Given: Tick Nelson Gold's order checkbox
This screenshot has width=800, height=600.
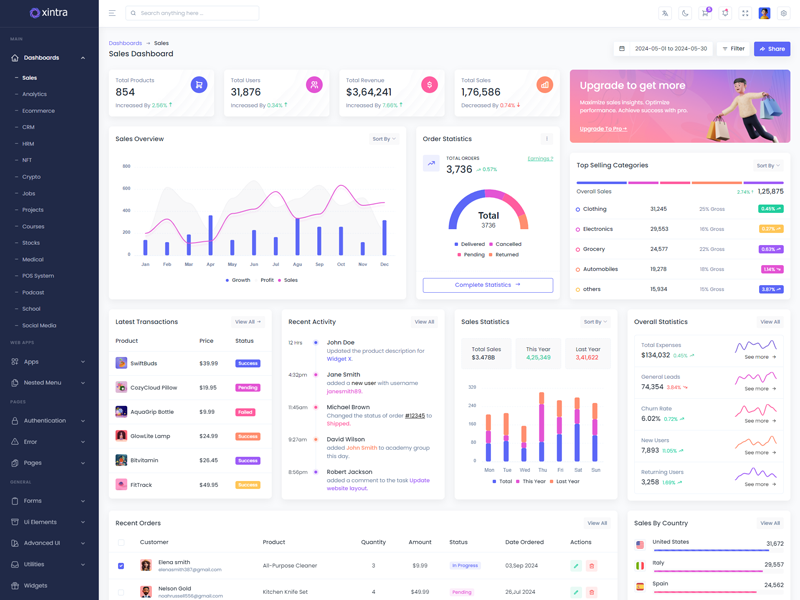Looking at the screenshot, I should 121,592.
